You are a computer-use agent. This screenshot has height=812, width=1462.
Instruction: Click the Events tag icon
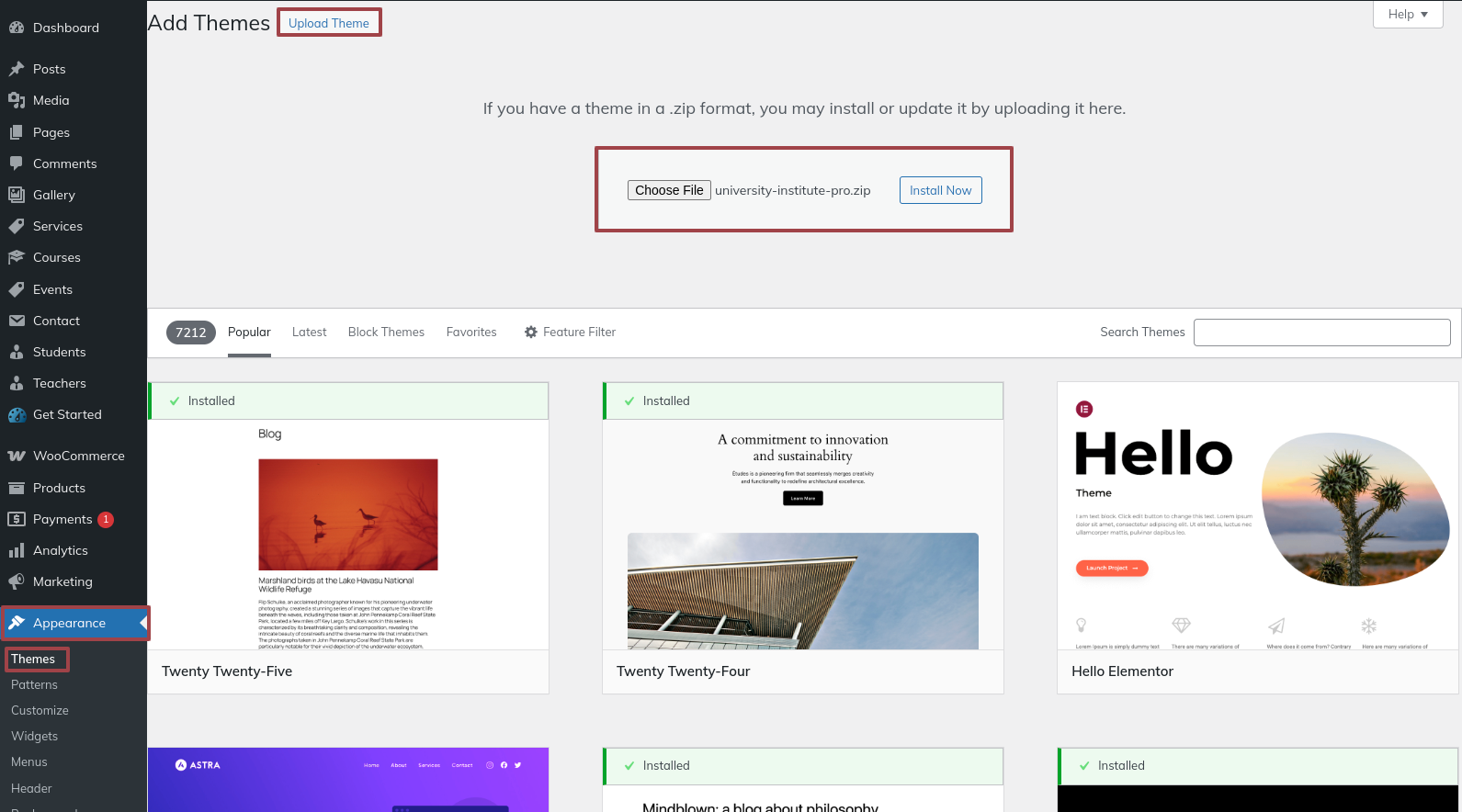[x=17, y=289]
